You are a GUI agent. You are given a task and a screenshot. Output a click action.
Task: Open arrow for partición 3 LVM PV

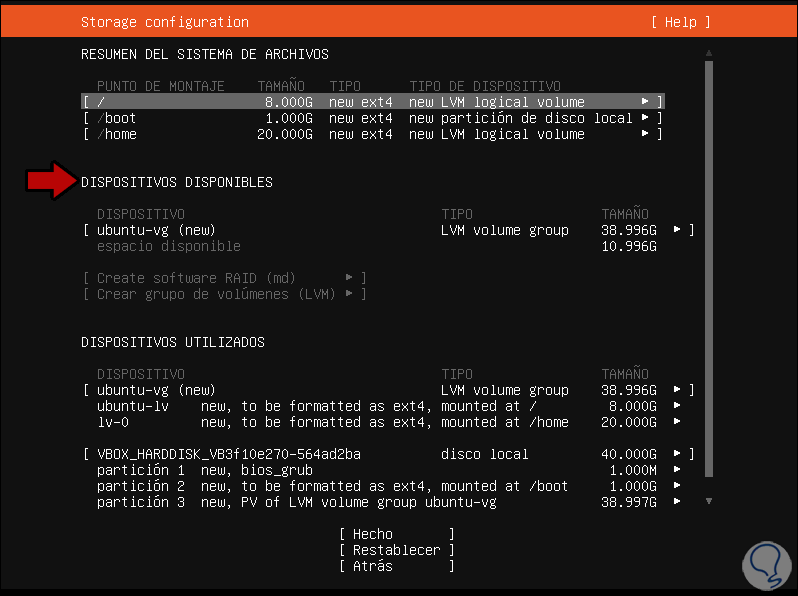[678, 502]
